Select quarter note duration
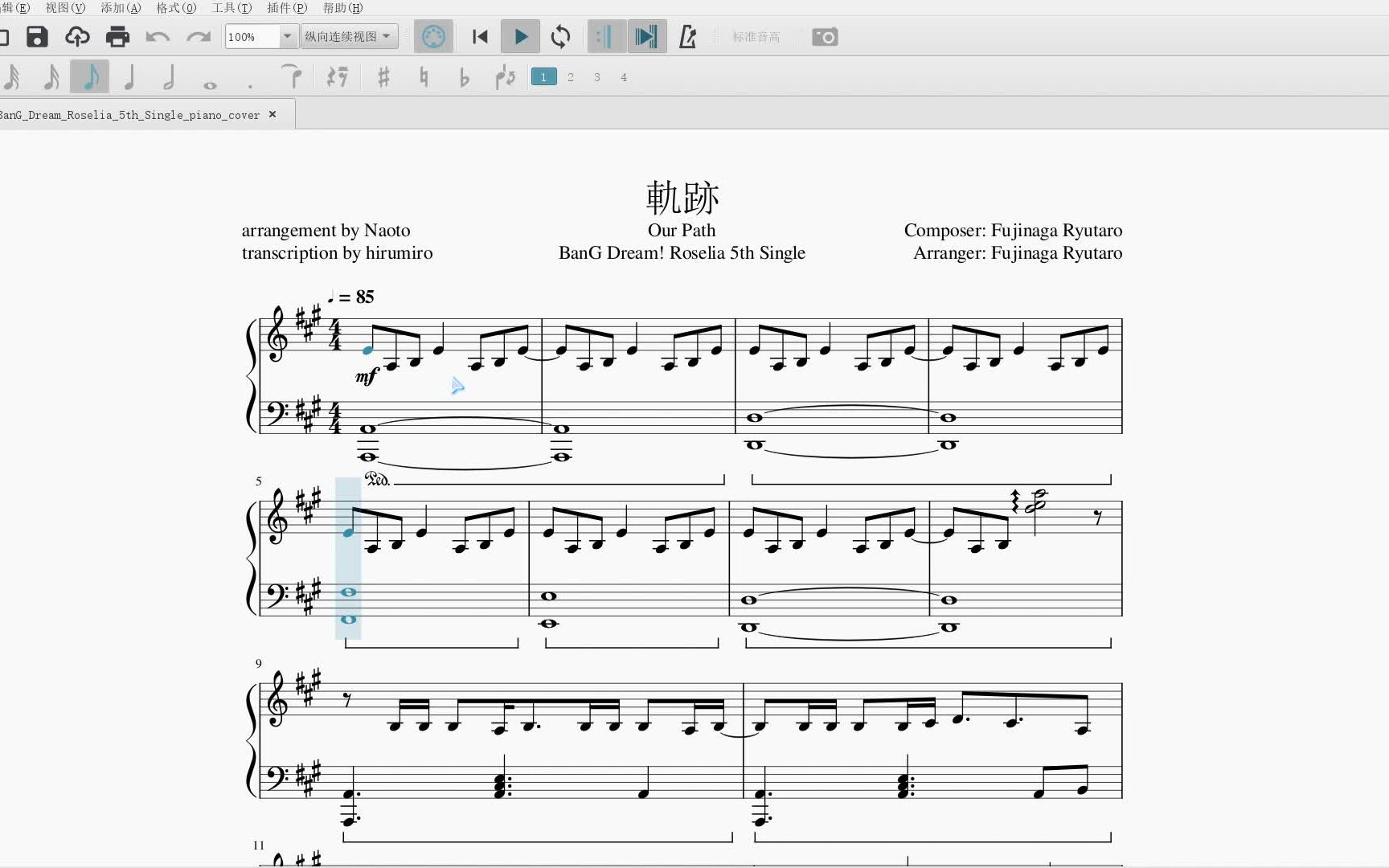This screenshot has width=1389, height=868. click(x=129, y=77)
